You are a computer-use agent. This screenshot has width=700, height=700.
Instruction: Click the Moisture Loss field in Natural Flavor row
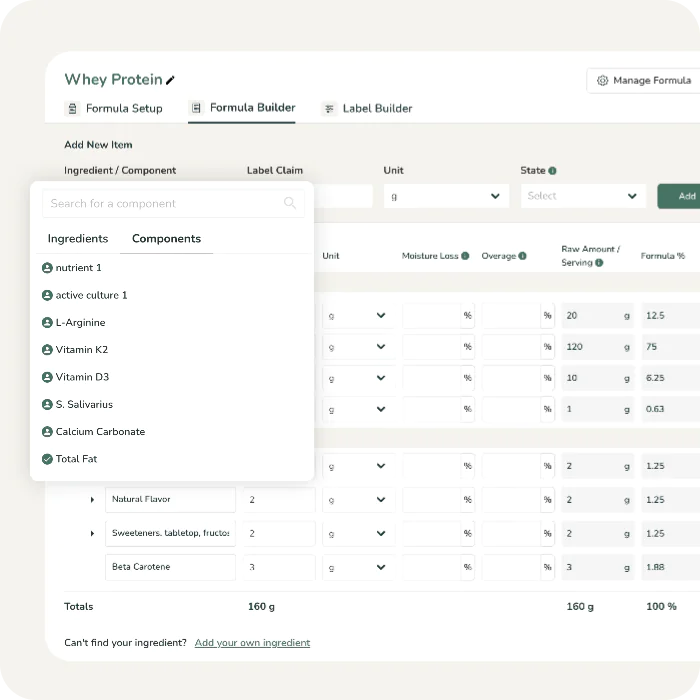click(x=432, y=500)
